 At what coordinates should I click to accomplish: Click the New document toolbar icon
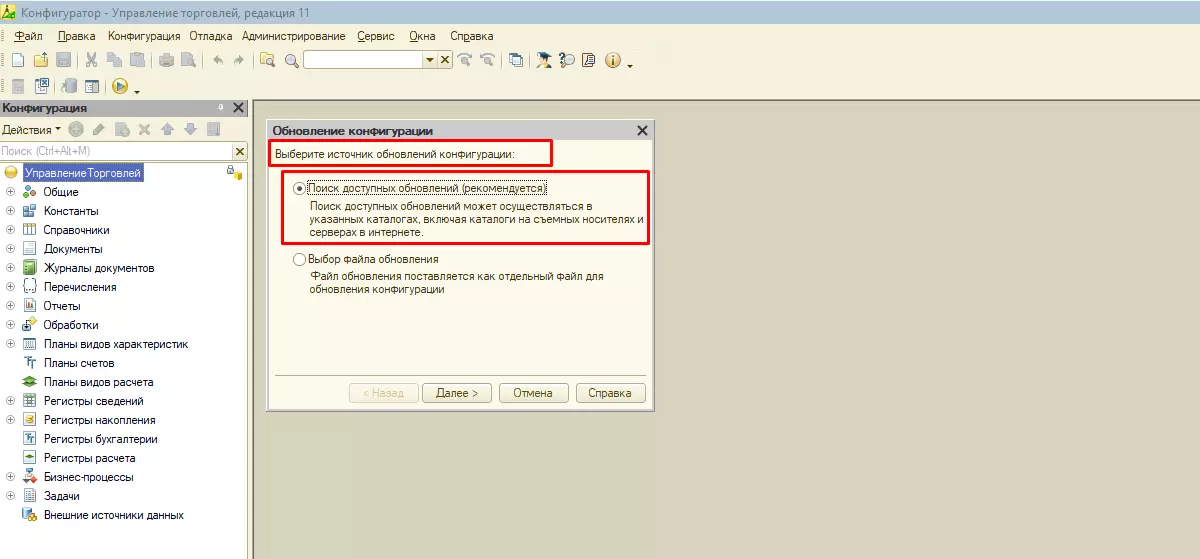point(17,60)
